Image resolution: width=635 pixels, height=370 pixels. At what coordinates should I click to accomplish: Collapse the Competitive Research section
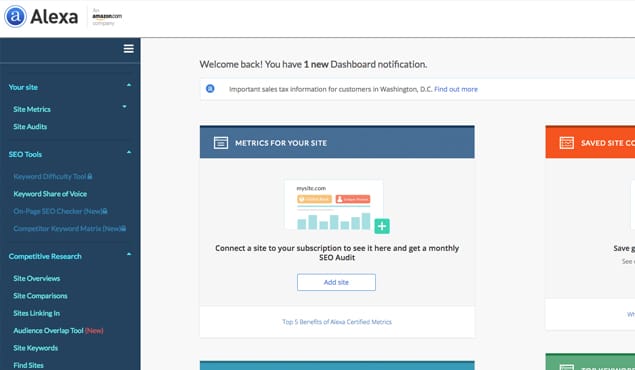click(x=129, y=254)
